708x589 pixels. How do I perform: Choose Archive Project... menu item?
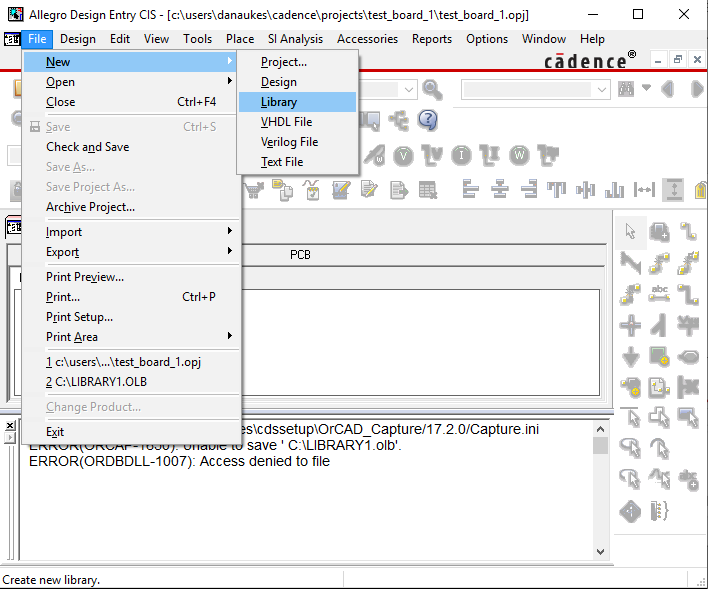130,207
